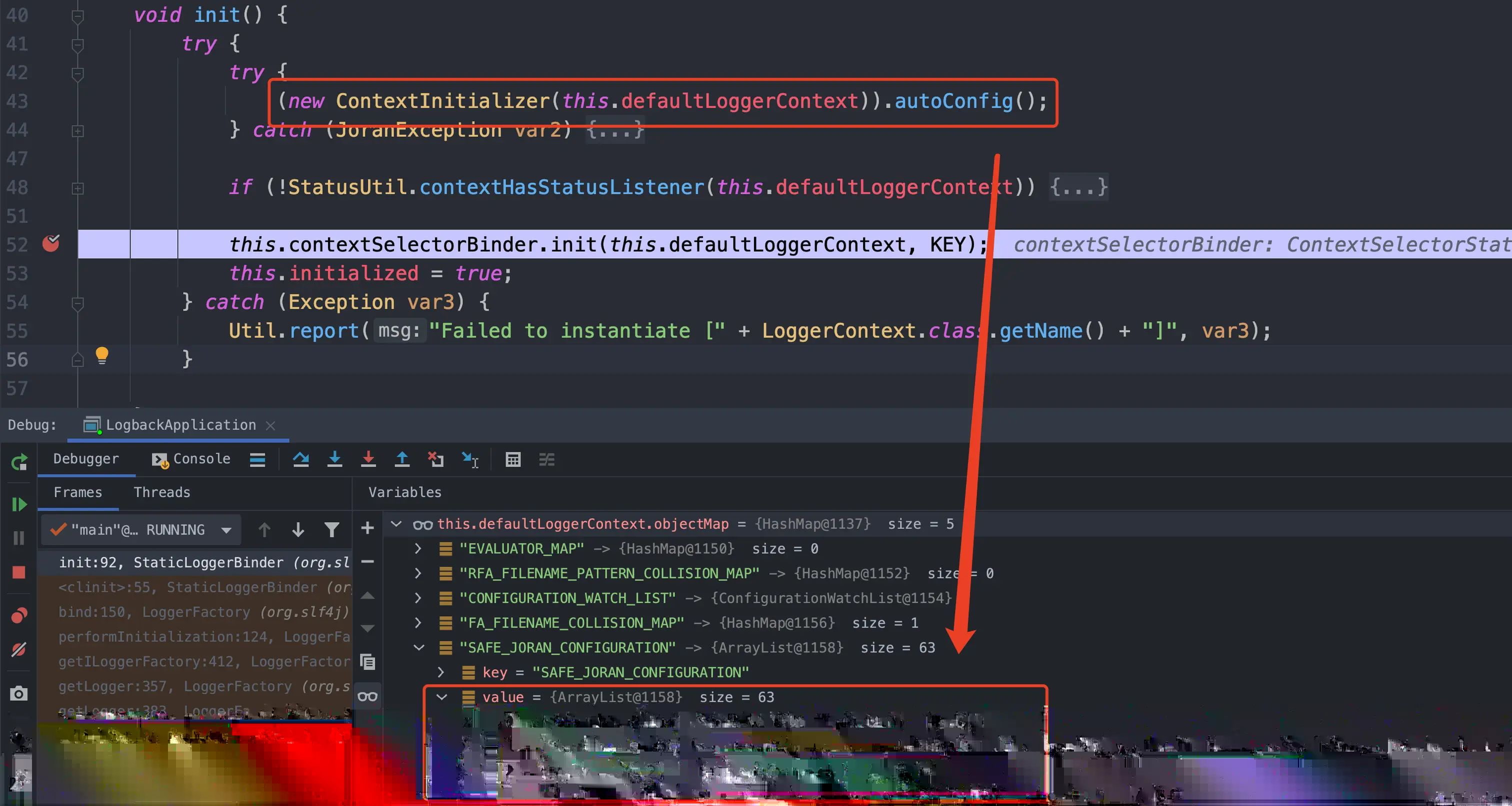The height and width of the screenshot is (806, 1512).
Task: Click the previous frame up arrow
Action: pos(264,530)
